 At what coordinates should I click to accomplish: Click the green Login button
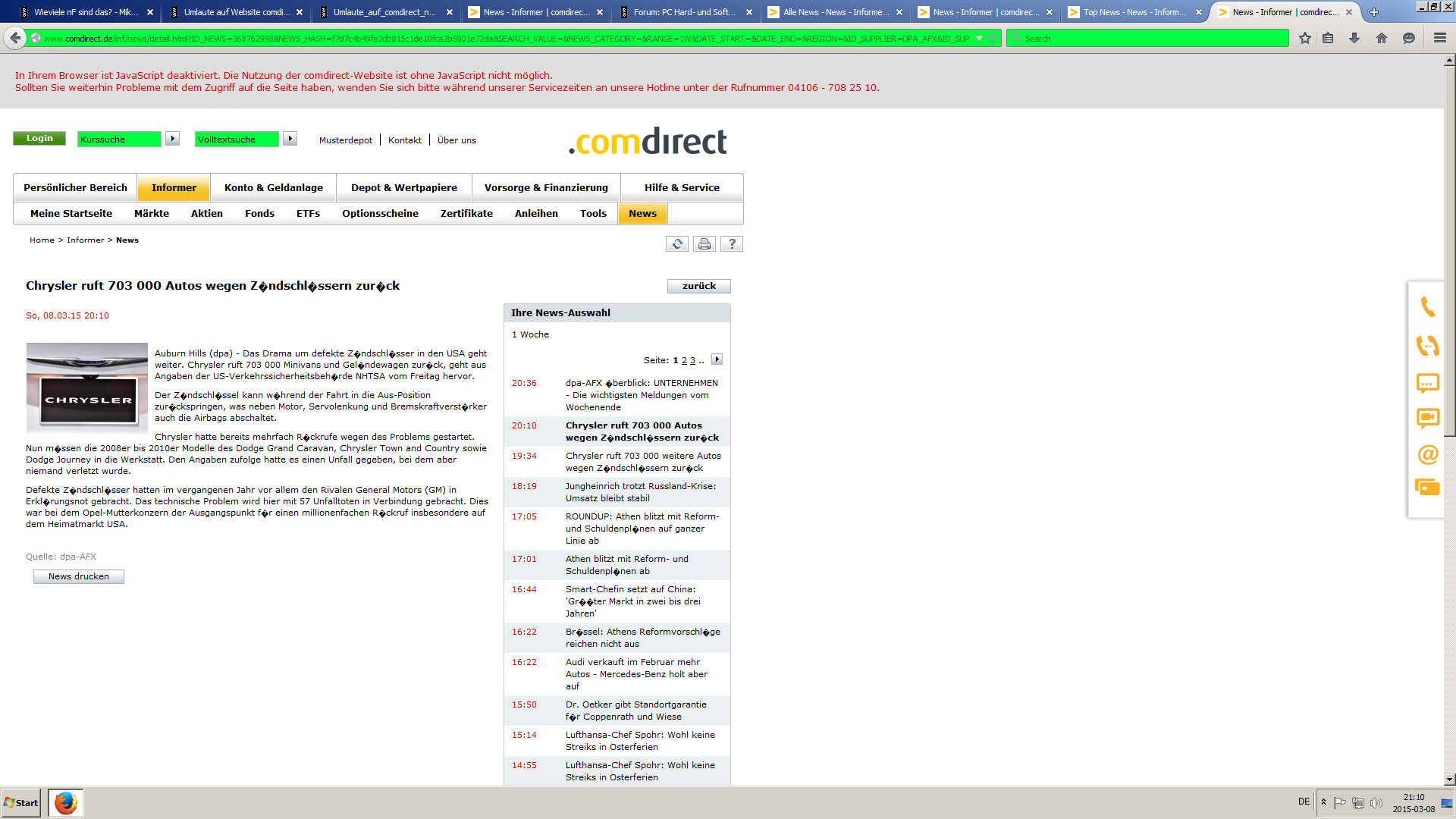39,138
